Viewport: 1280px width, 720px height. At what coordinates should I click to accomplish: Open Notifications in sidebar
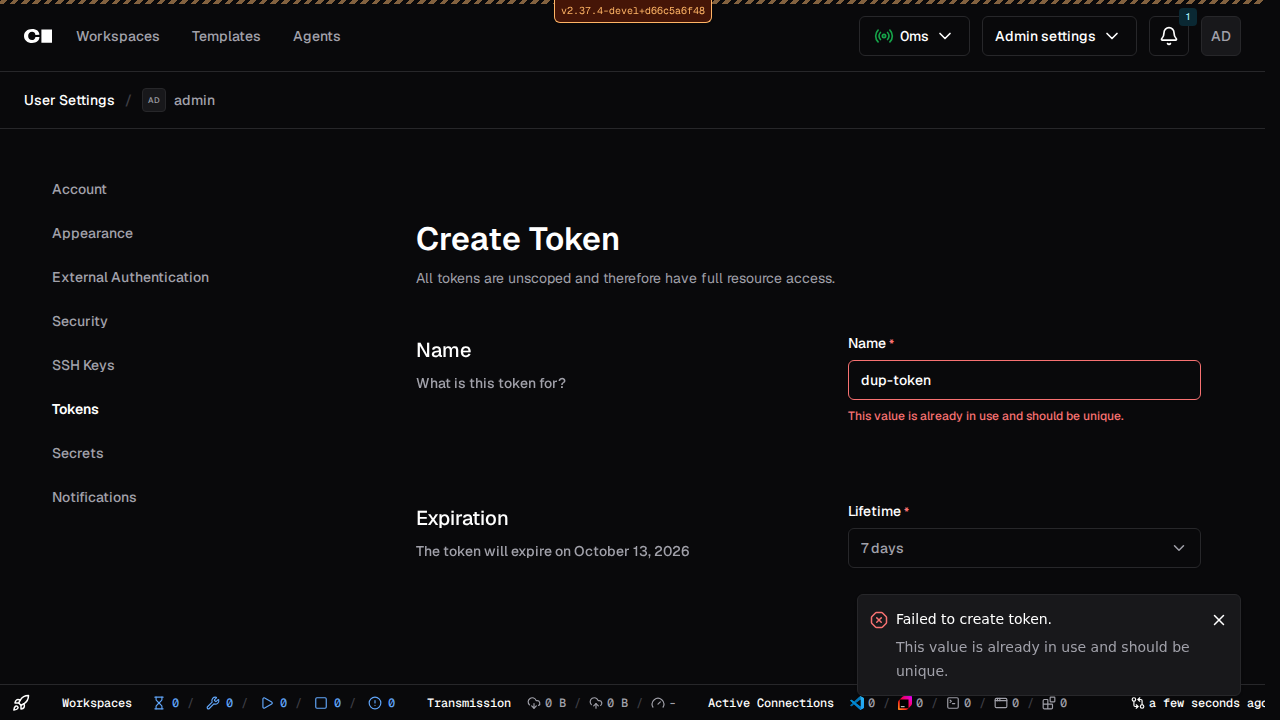tap(94, 497)
